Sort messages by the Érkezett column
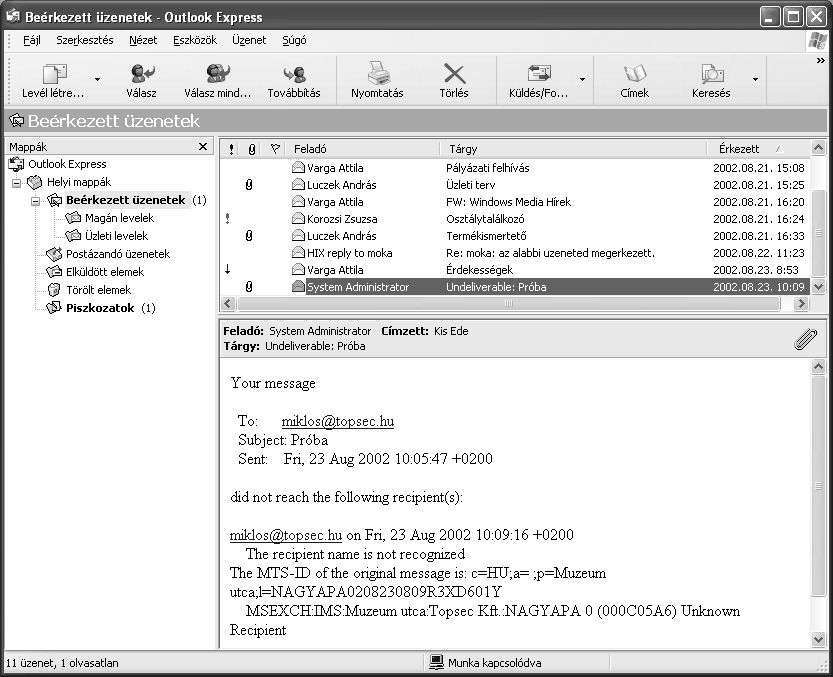 [759, 149]
